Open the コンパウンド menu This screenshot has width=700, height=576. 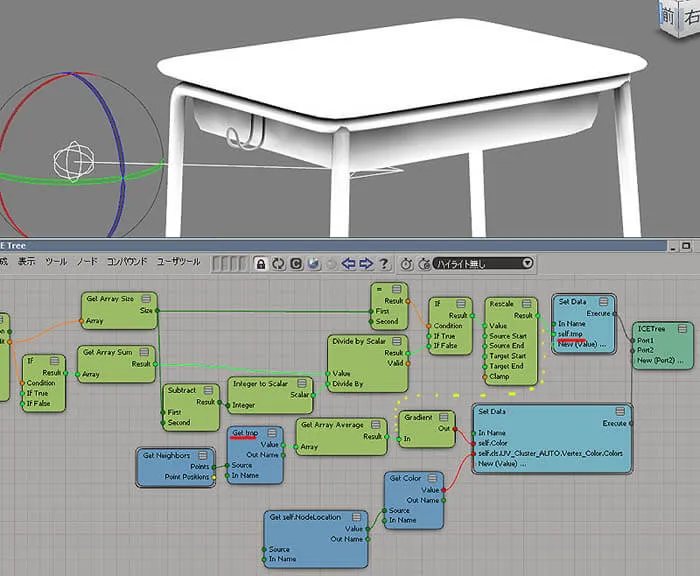point(126,261)
